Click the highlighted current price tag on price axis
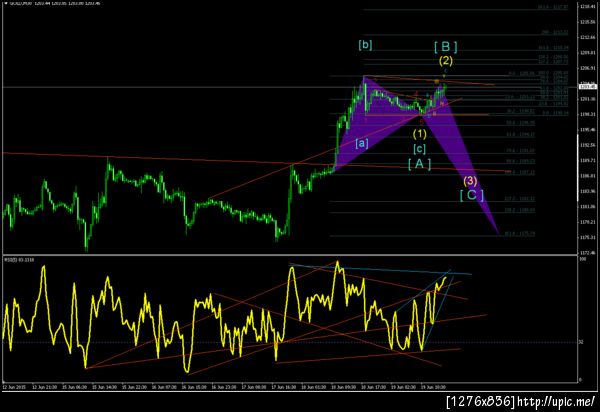 point(588,87)
